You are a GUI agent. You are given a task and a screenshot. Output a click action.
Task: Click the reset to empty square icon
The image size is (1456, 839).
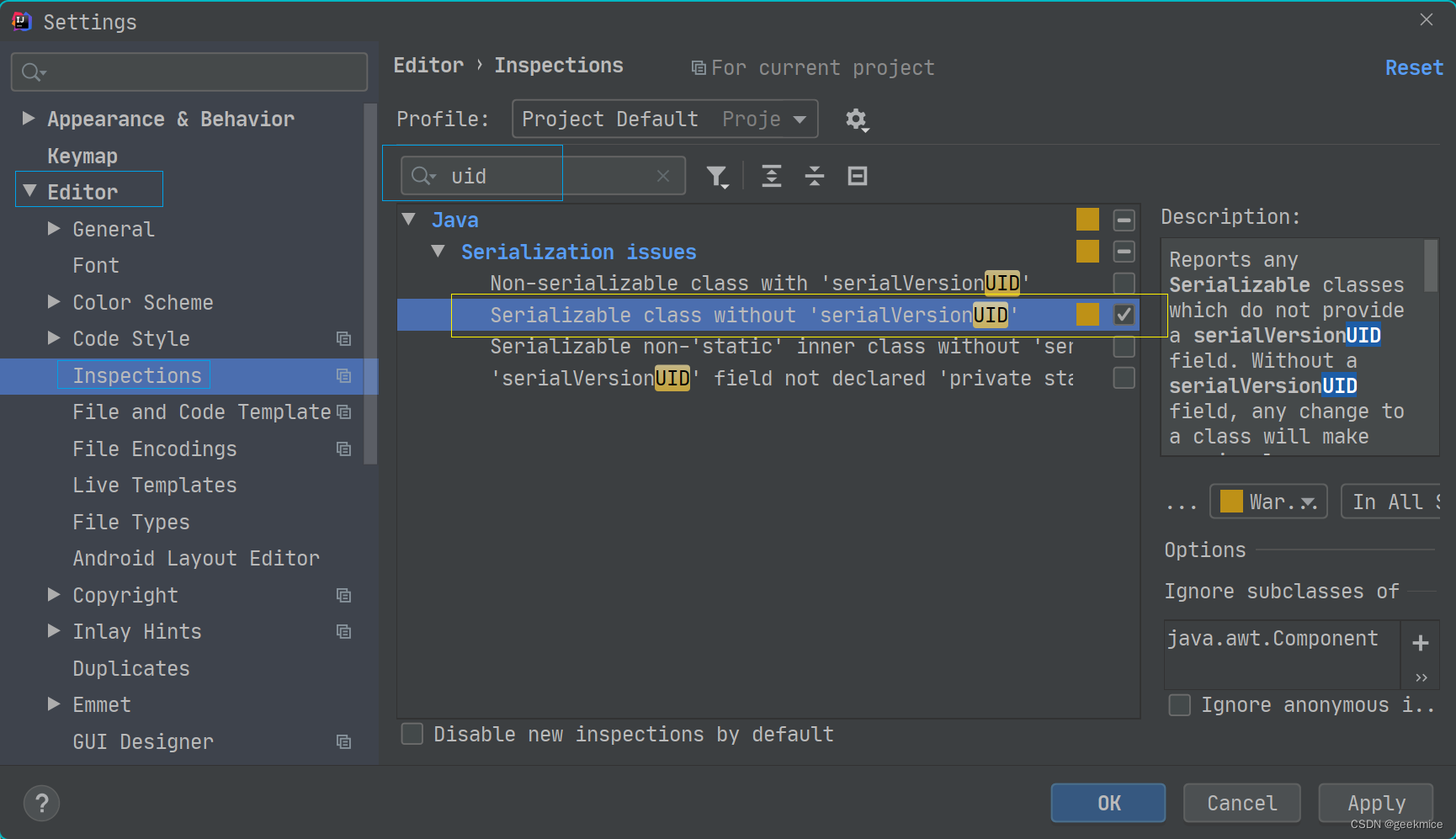[x=858, y=176]
